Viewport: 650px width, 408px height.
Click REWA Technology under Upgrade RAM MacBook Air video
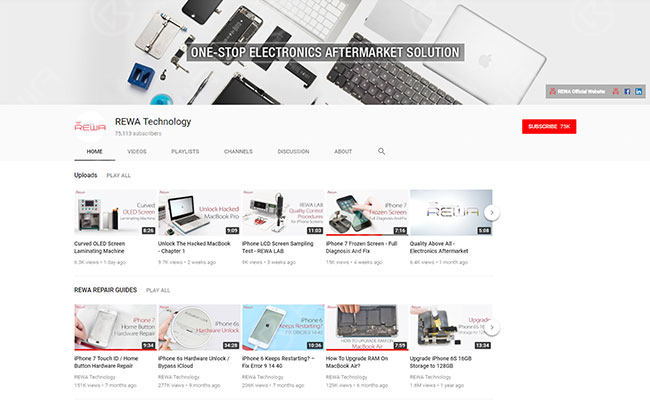(x=347, y=377)
